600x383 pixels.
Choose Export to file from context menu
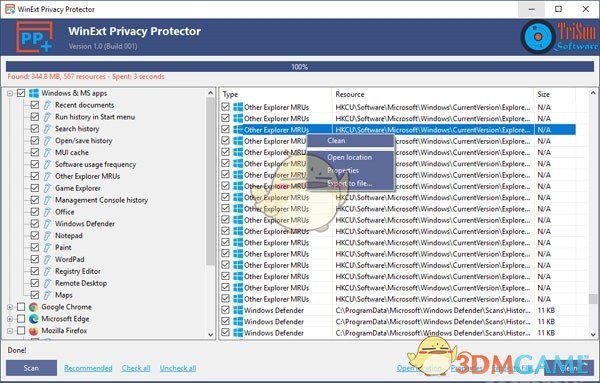351,183
